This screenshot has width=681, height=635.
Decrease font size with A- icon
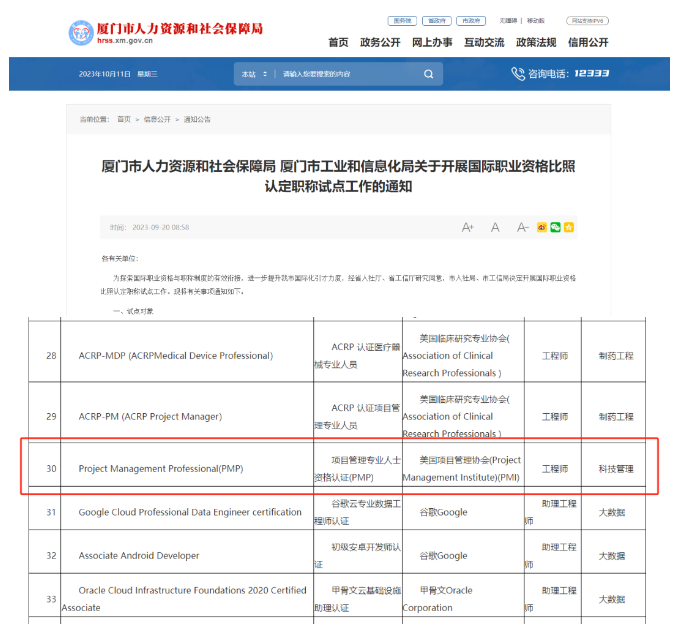point(522,228)
